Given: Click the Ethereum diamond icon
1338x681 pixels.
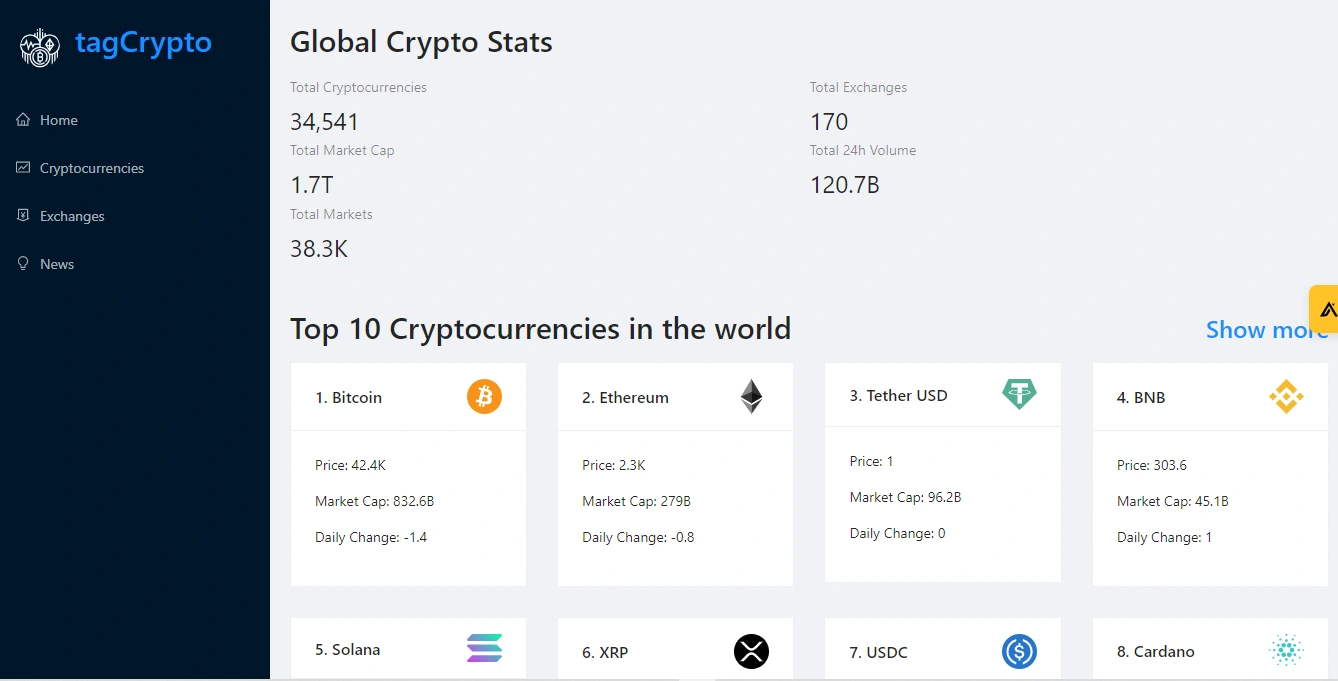Looking at the screenshot, I should 751,397.
